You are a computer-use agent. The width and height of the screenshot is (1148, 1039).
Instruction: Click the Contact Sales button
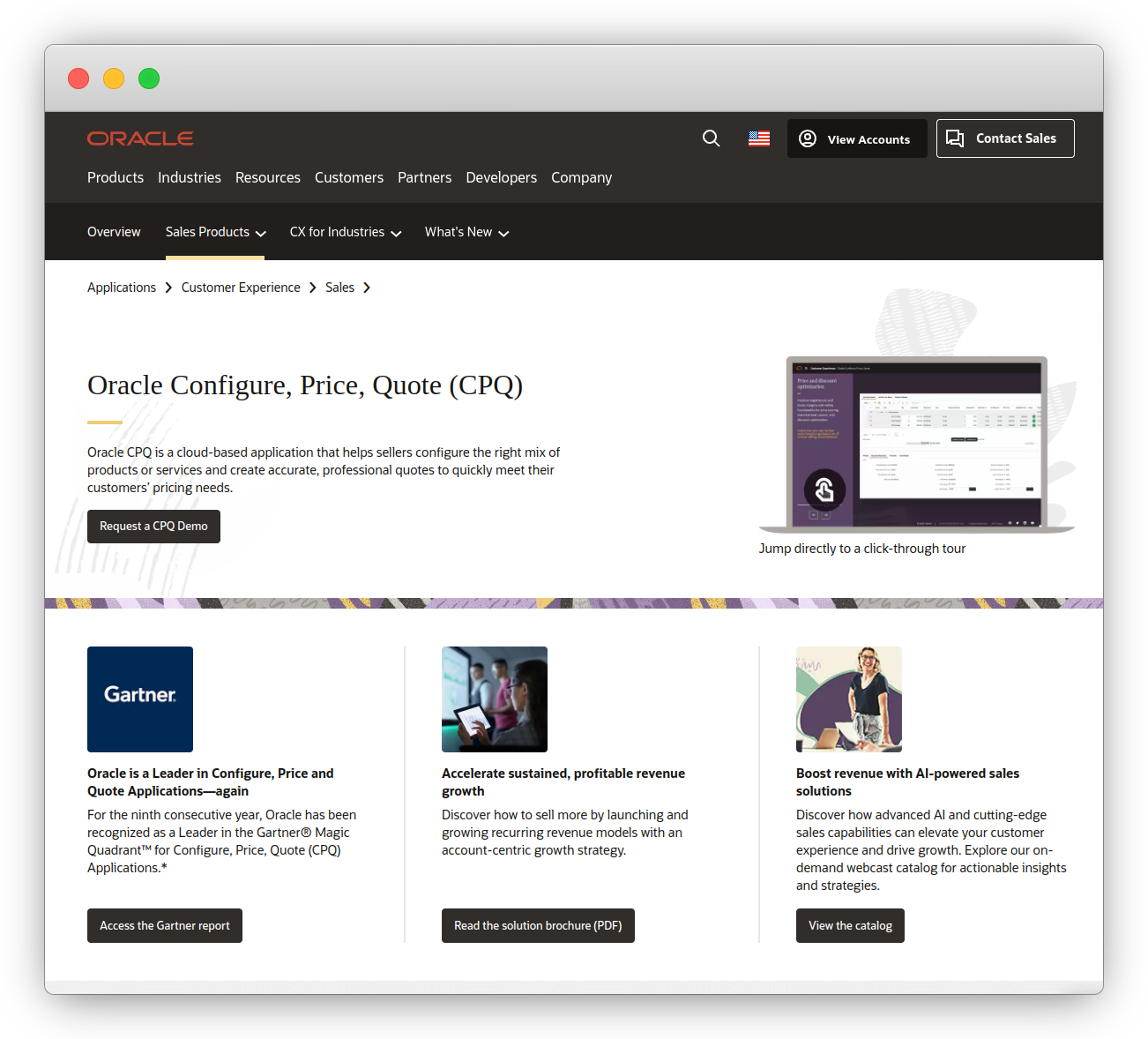(x=1005, y=138)
